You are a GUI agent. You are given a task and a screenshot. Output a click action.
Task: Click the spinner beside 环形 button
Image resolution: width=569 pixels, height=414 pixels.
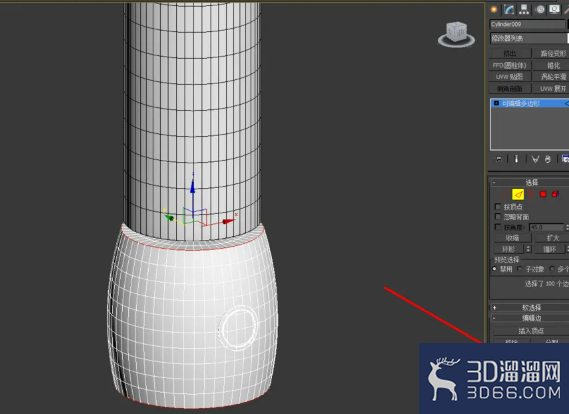click(528, 249)
